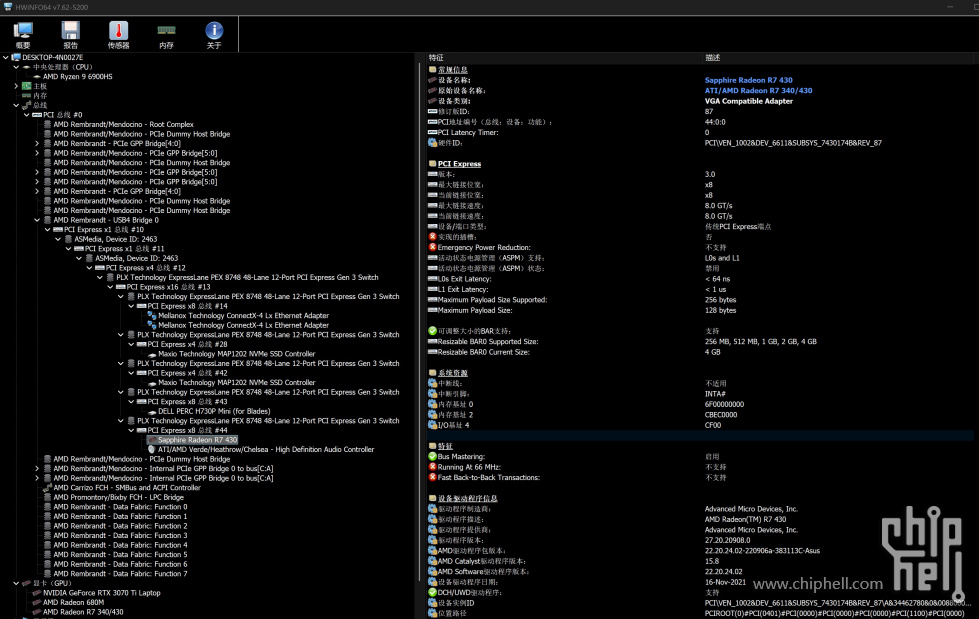Click the card icon beside AMD Radeon 680M
The image size is (979, 619).
(37, 603)
